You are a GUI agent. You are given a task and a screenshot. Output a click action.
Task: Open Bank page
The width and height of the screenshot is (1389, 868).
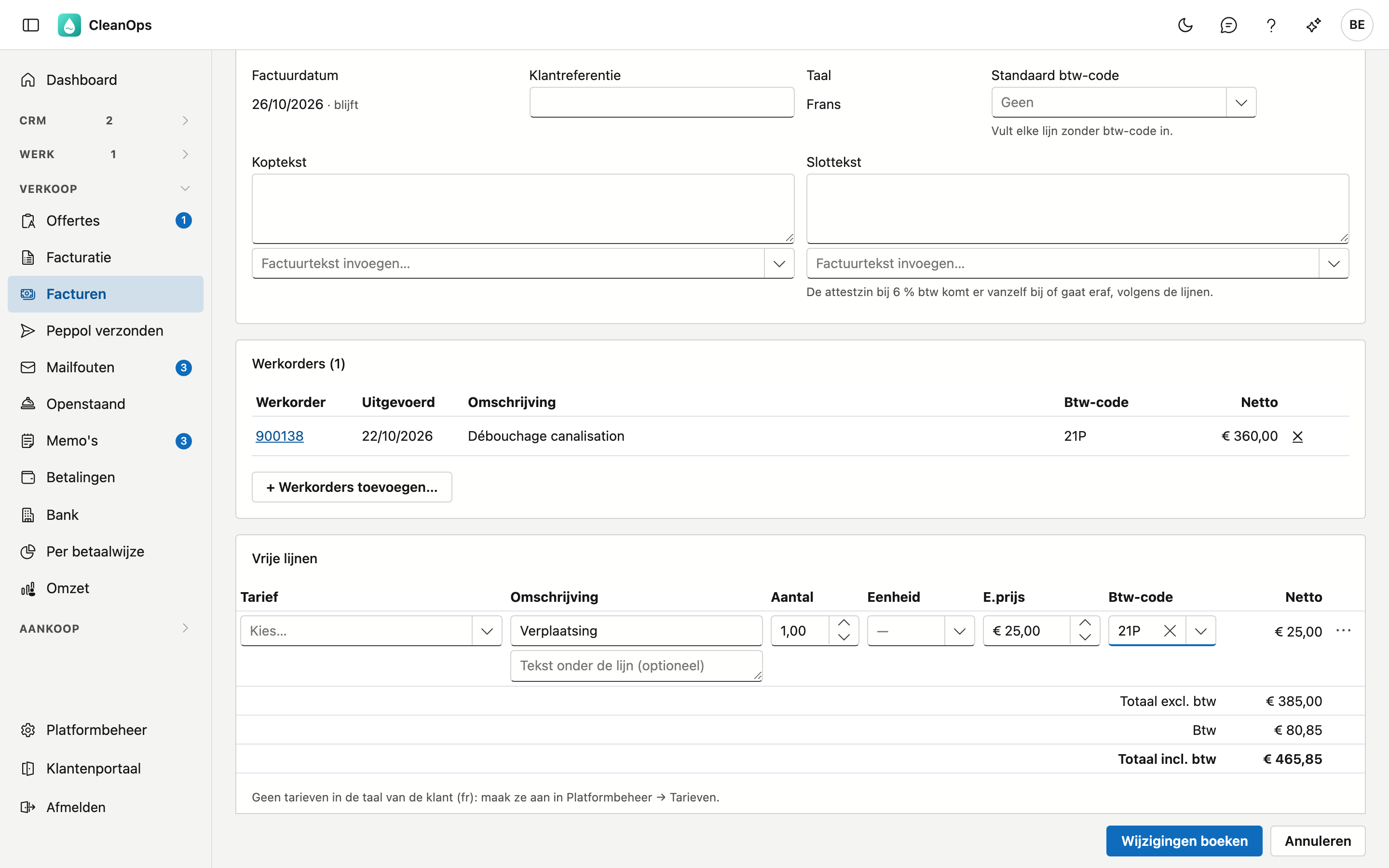click(106, 515)
